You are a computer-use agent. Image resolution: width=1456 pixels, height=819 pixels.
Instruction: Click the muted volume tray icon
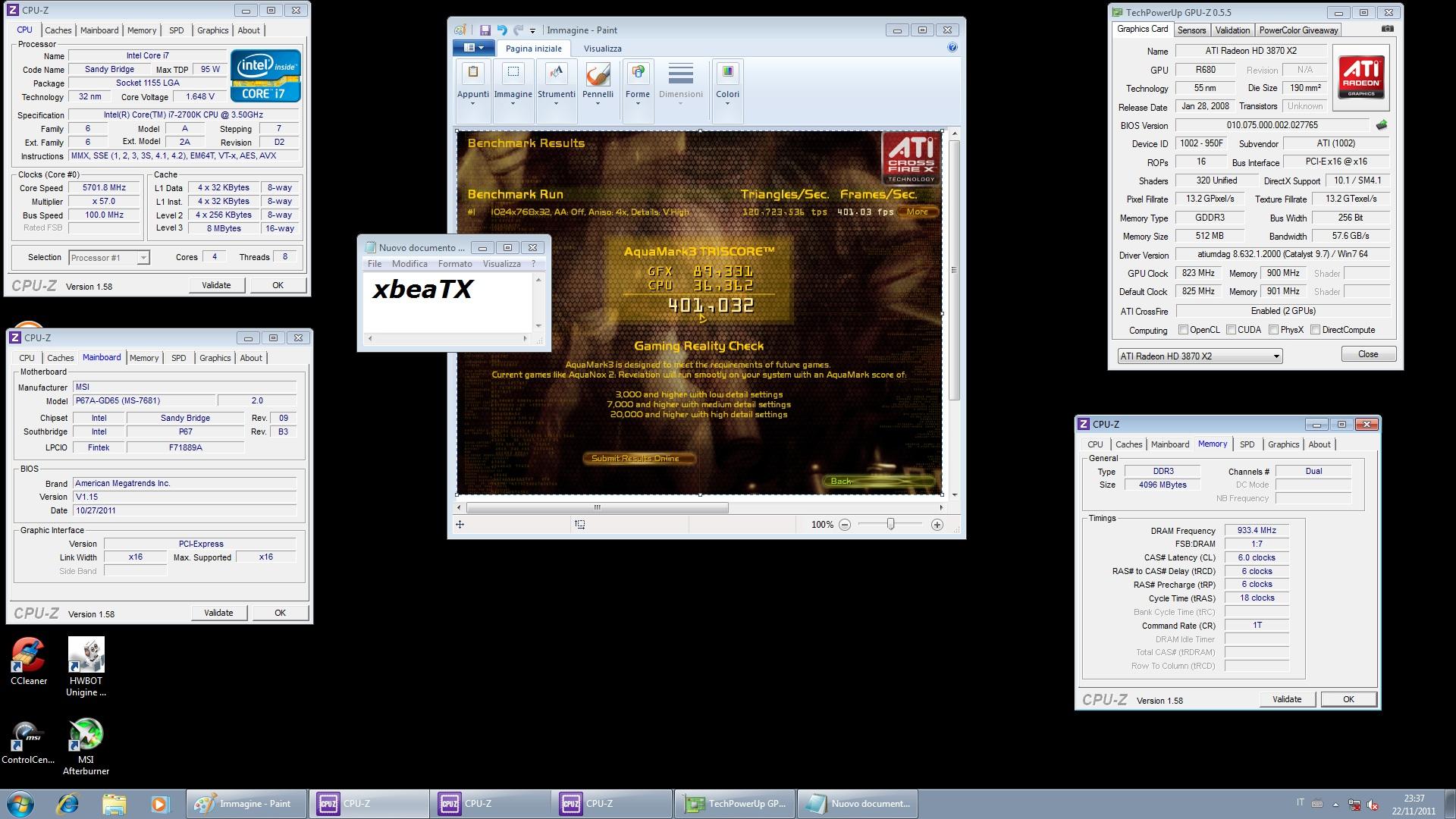click(1373, 805)
